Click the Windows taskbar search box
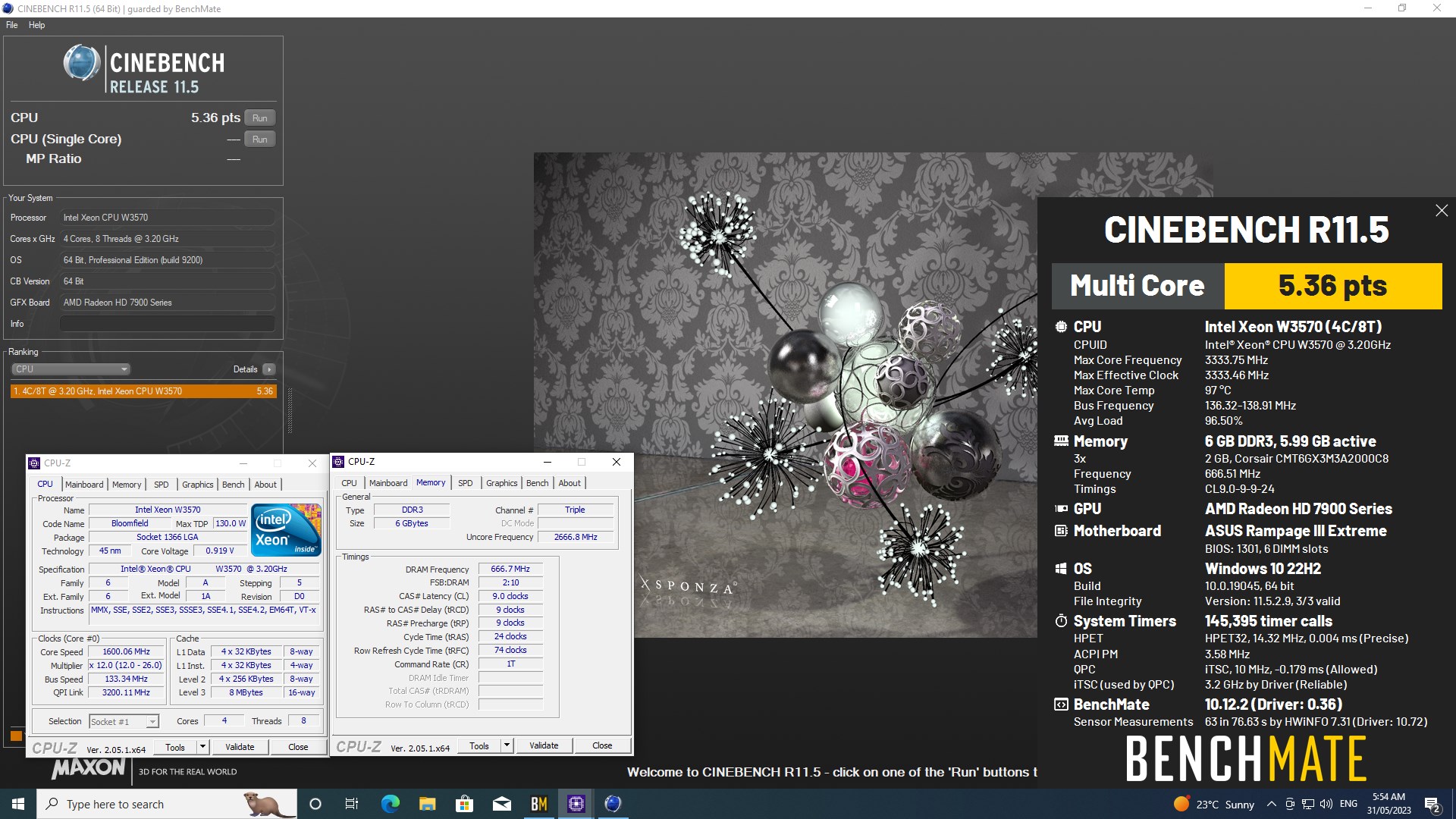 [x=167, y=804]
